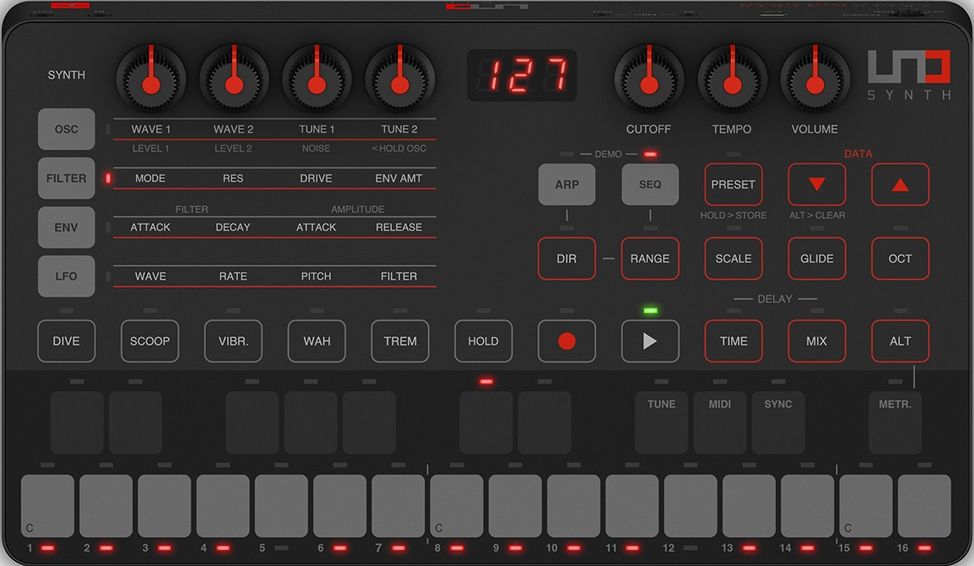Click the amplitude RELEASE label
The image size is (974, 566).
click(399, 227)
